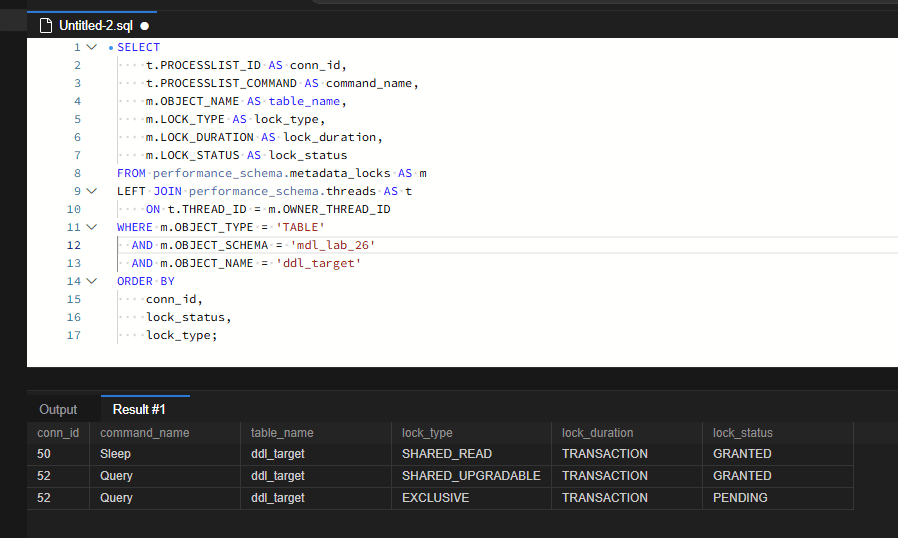Screen dimensions: 898x538
Task: Select the Query cell in the EXCLUSIVE row
Action: point(165,498)
